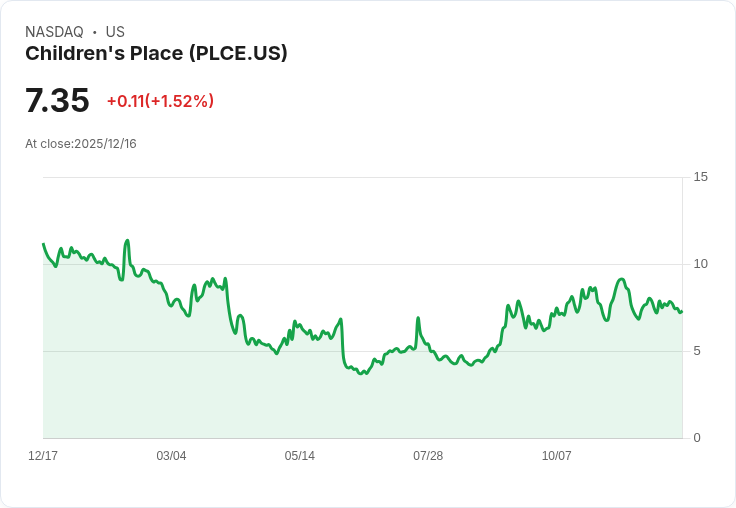The height and width of the screenshot is (508, 736).
Task: Select the 03/04 date axis label
Action: tap(171, 456)
